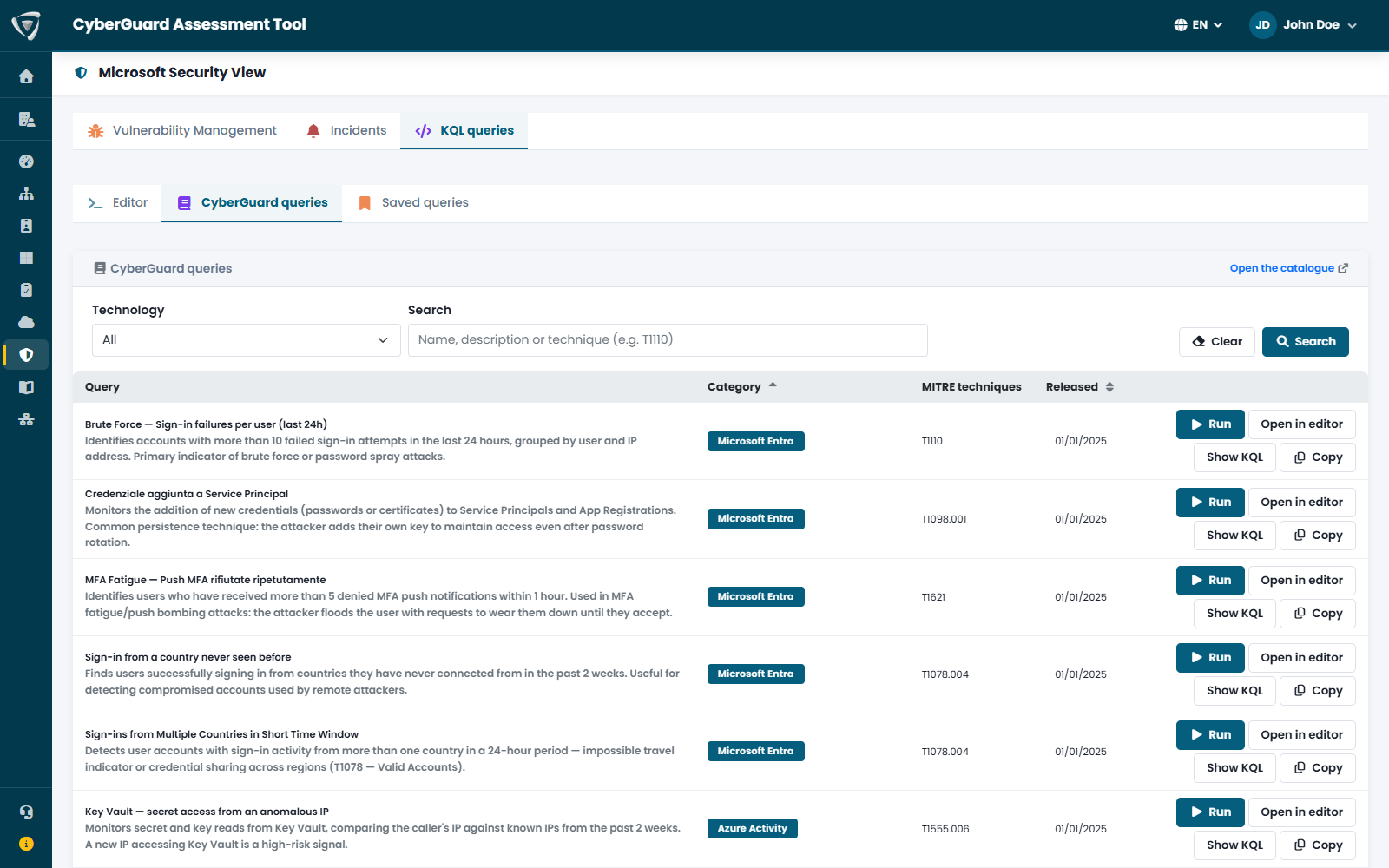The image size is (1389, 868).
Task: Click the Azure Activity category badge
Action: [752, 828]
